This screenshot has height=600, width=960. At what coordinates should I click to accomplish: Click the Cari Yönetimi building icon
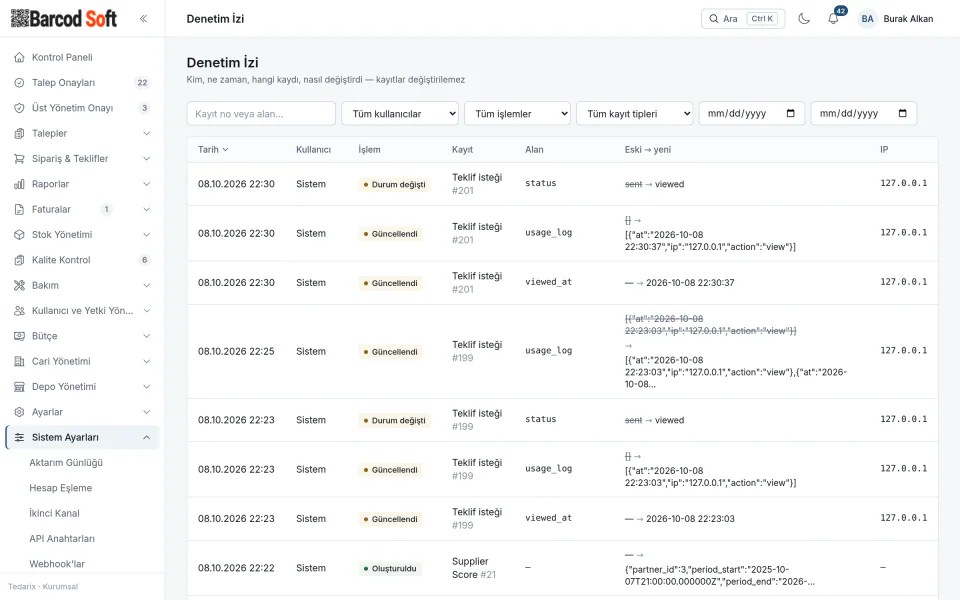click(x=20, y=361)
